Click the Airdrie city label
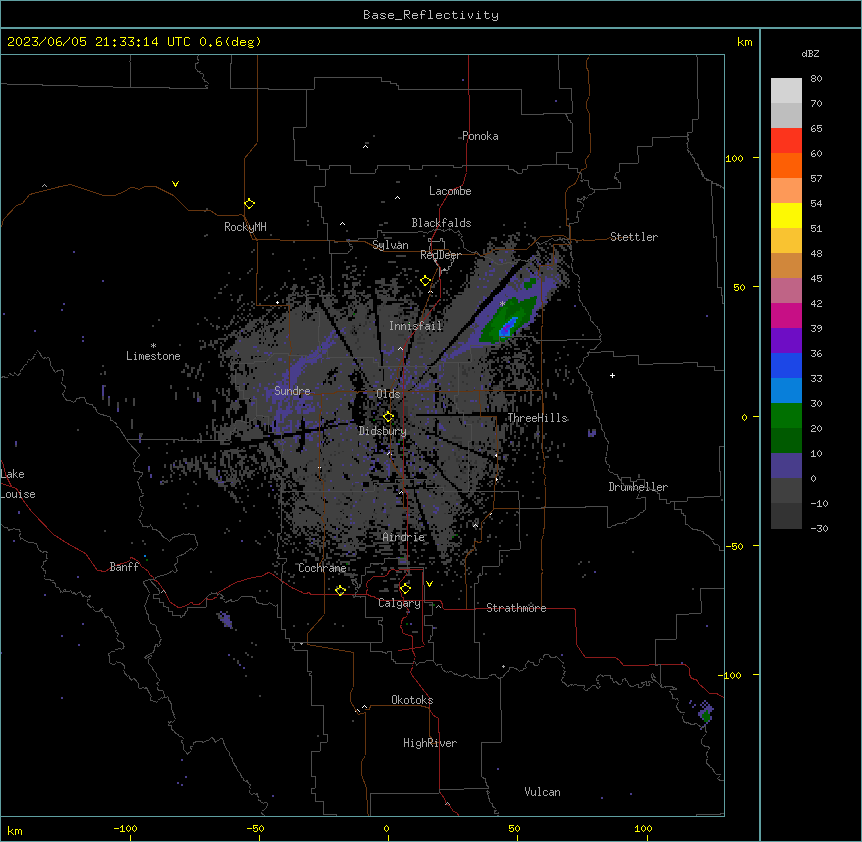The width and height of the screenshot is (862, 842). (404, 537)
